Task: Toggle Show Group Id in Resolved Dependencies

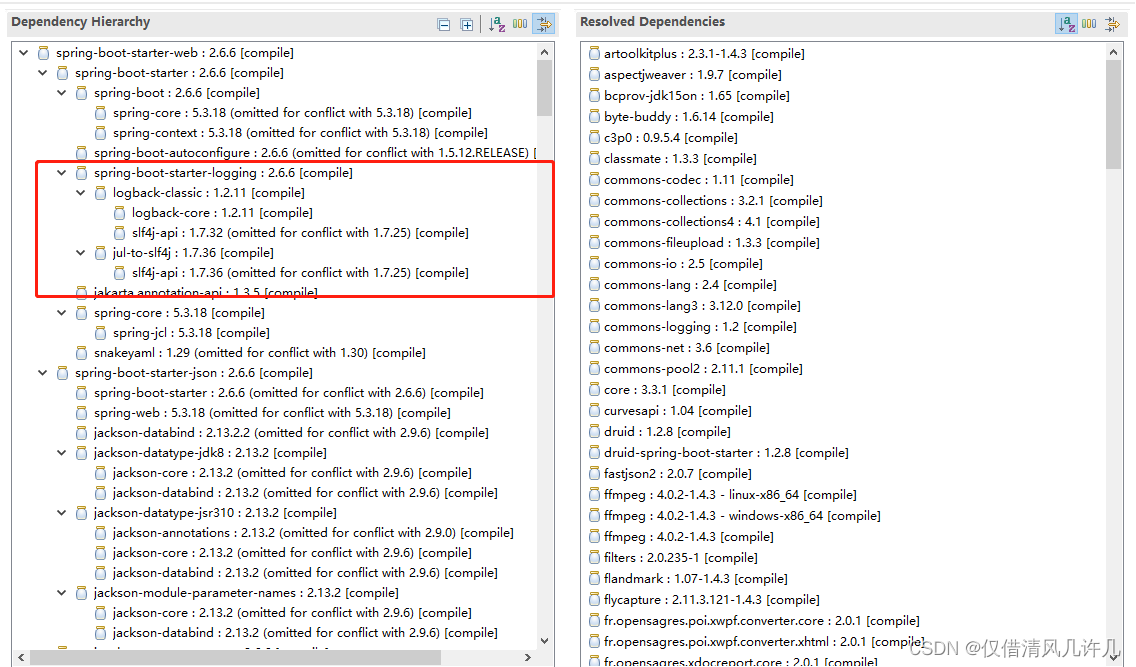Action: tap(1089, 24)
